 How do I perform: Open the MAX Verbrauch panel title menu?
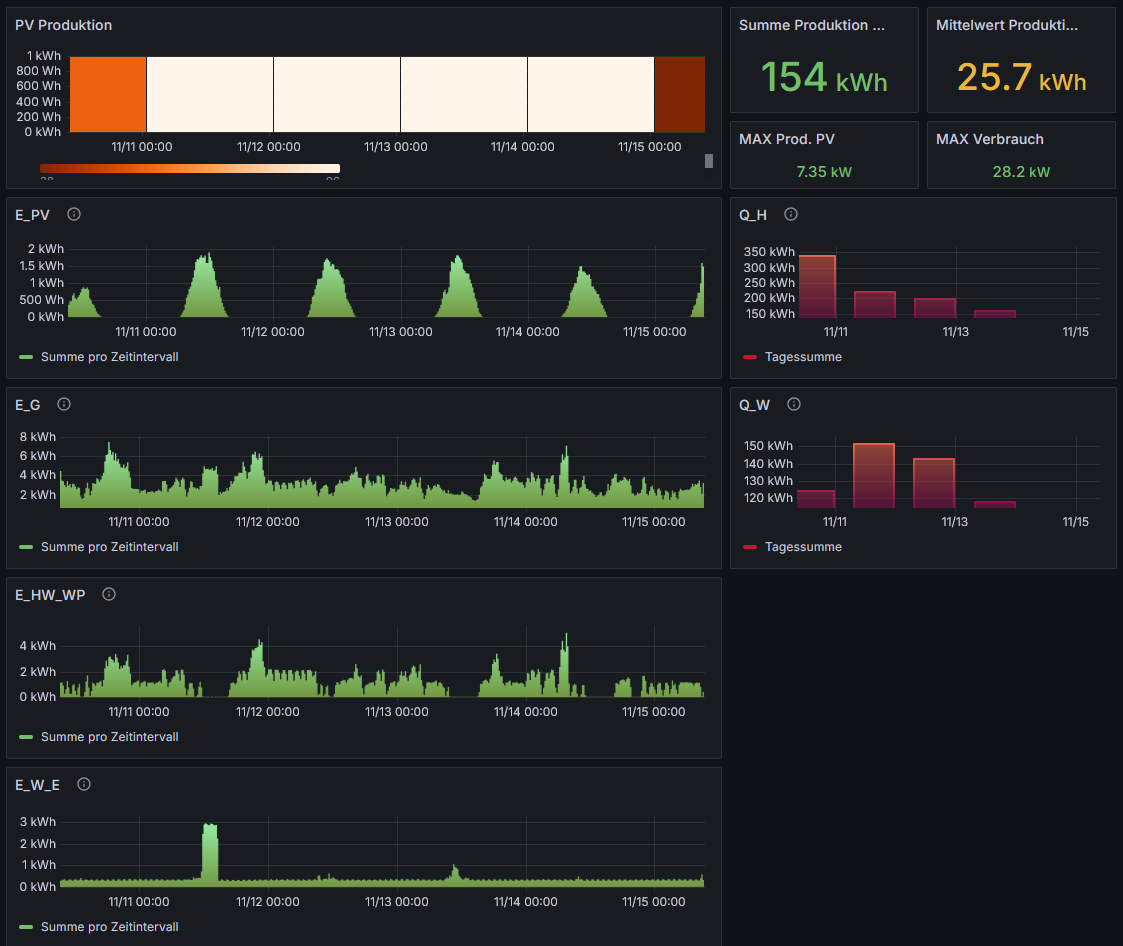989,139
